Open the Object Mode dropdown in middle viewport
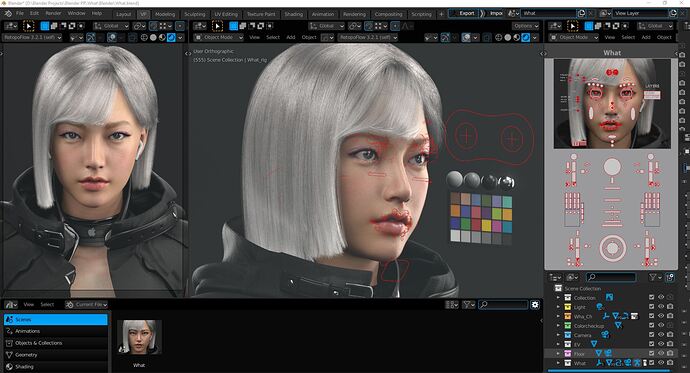Screen dimensions: 690x373 218,37
